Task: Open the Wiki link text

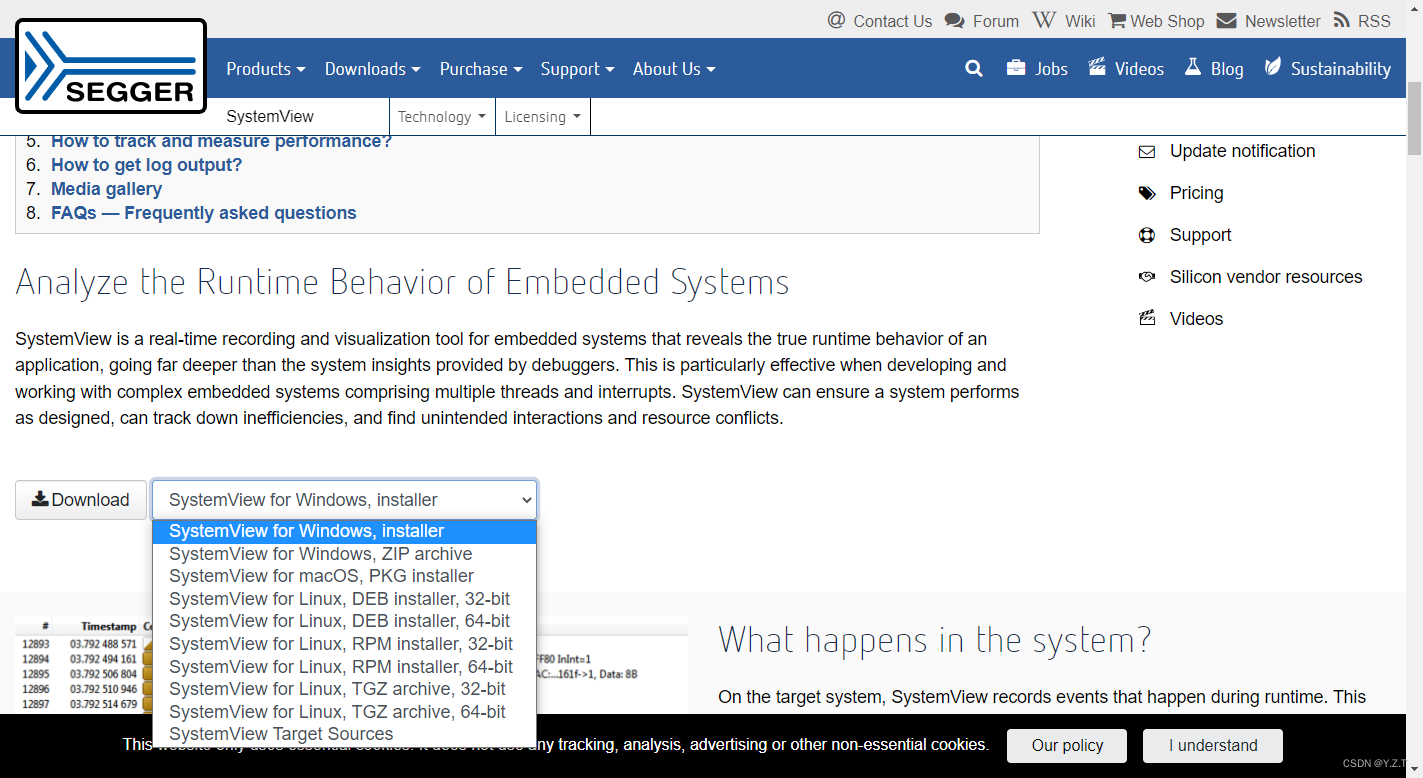Action: pyautogui.click(x=1080, y=21)
